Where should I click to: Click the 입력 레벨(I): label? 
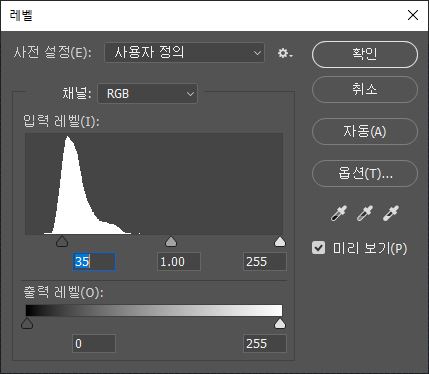61,121
